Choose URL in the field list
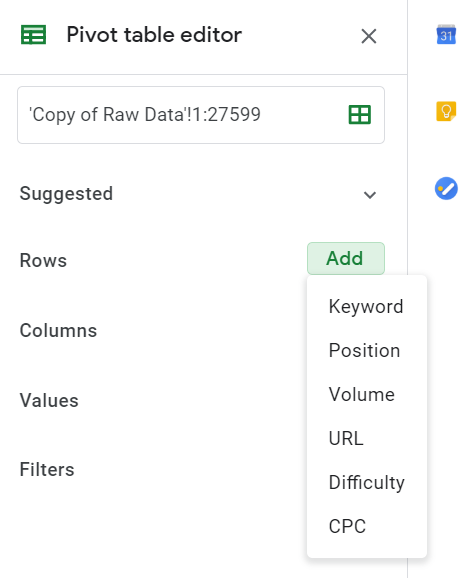Image resolution: width=475 pixels, height=578 pixels. click(x=367, y=438)
